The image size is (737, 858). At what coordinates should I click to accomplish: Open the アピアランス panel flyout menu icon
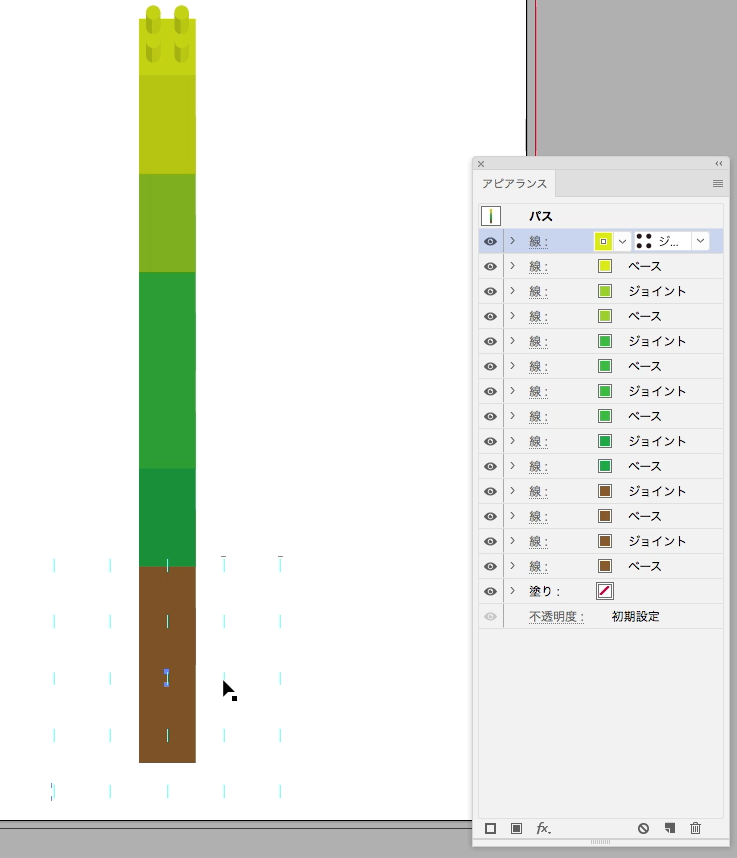coord(718,184)
